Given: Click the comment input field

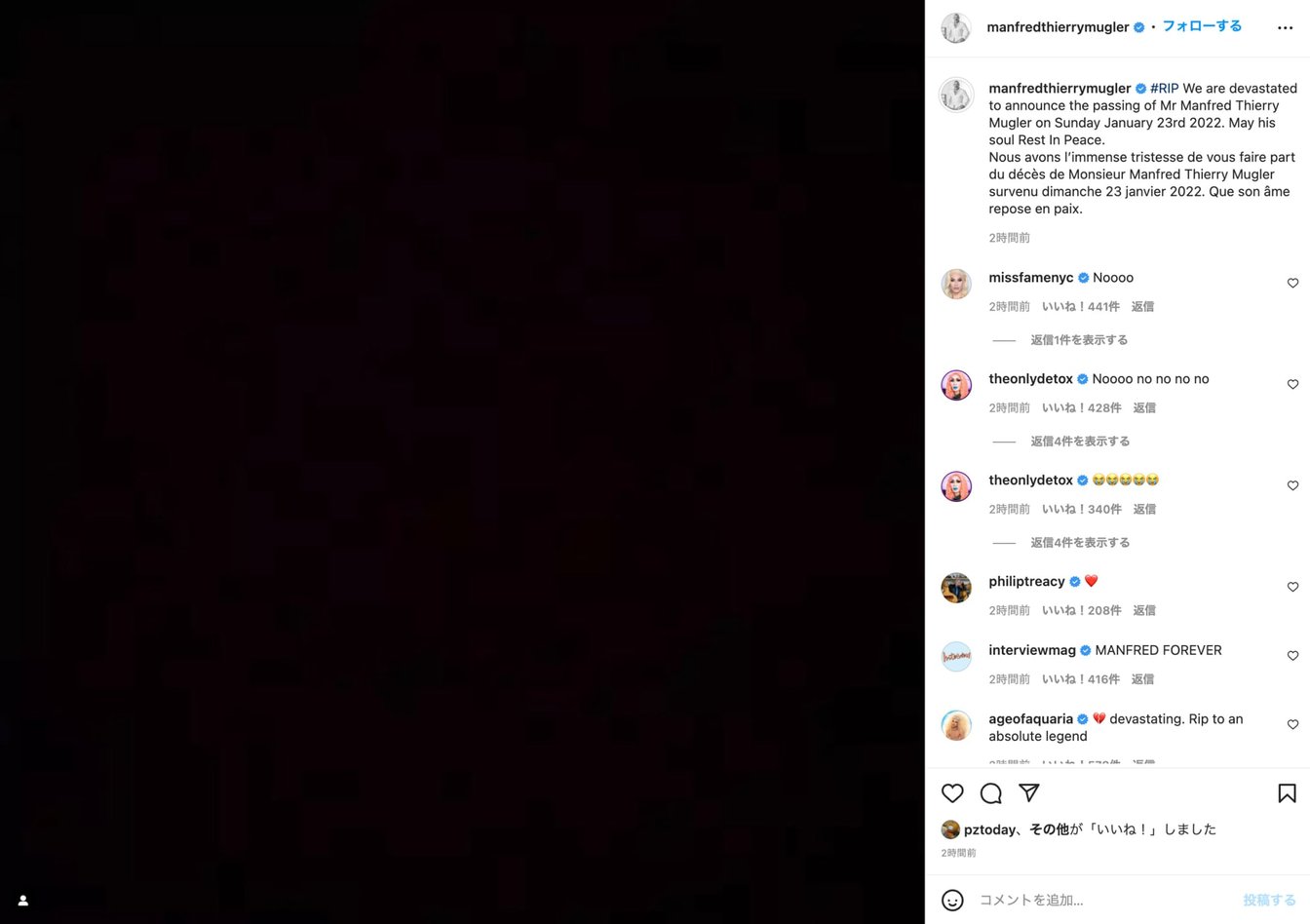Looking at the screenshot, I should 1104,900.
